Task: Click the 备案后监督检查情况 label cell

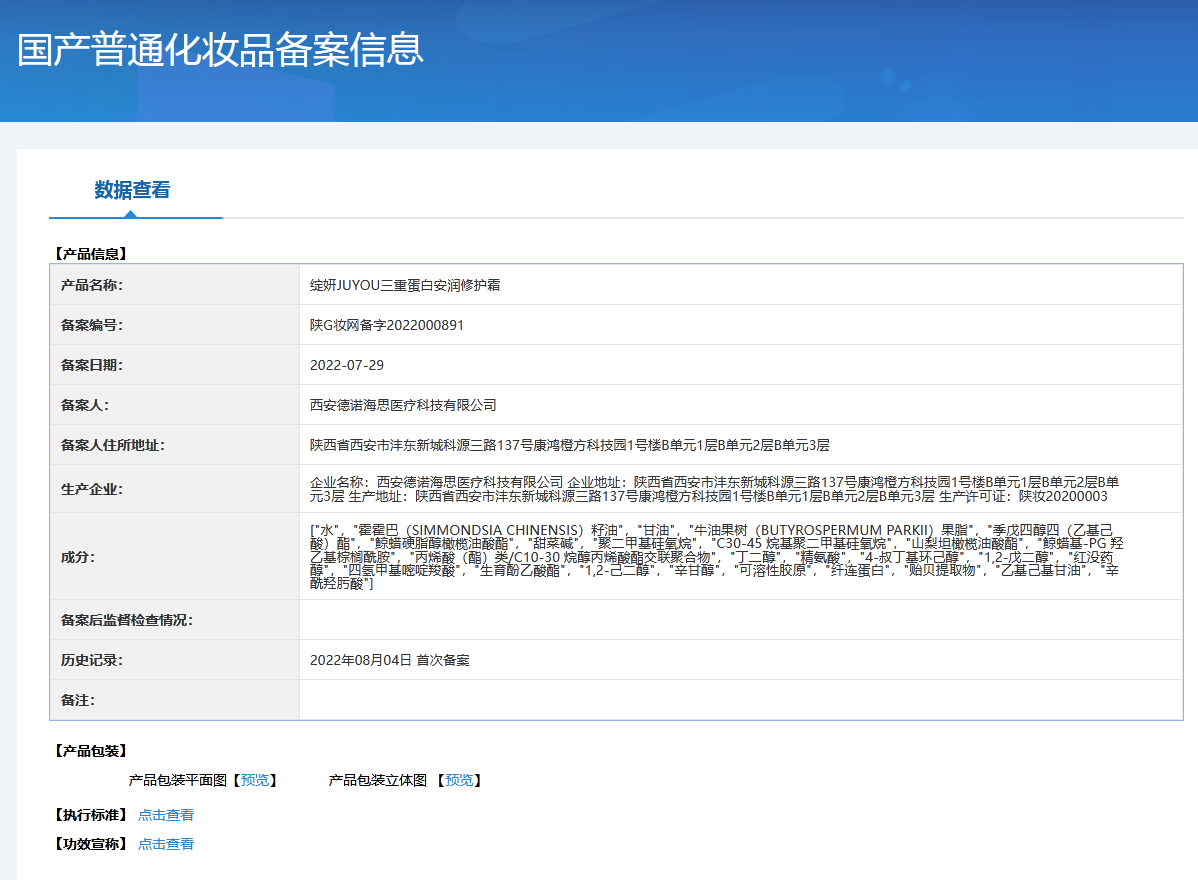Action: [x=127, y=620]
